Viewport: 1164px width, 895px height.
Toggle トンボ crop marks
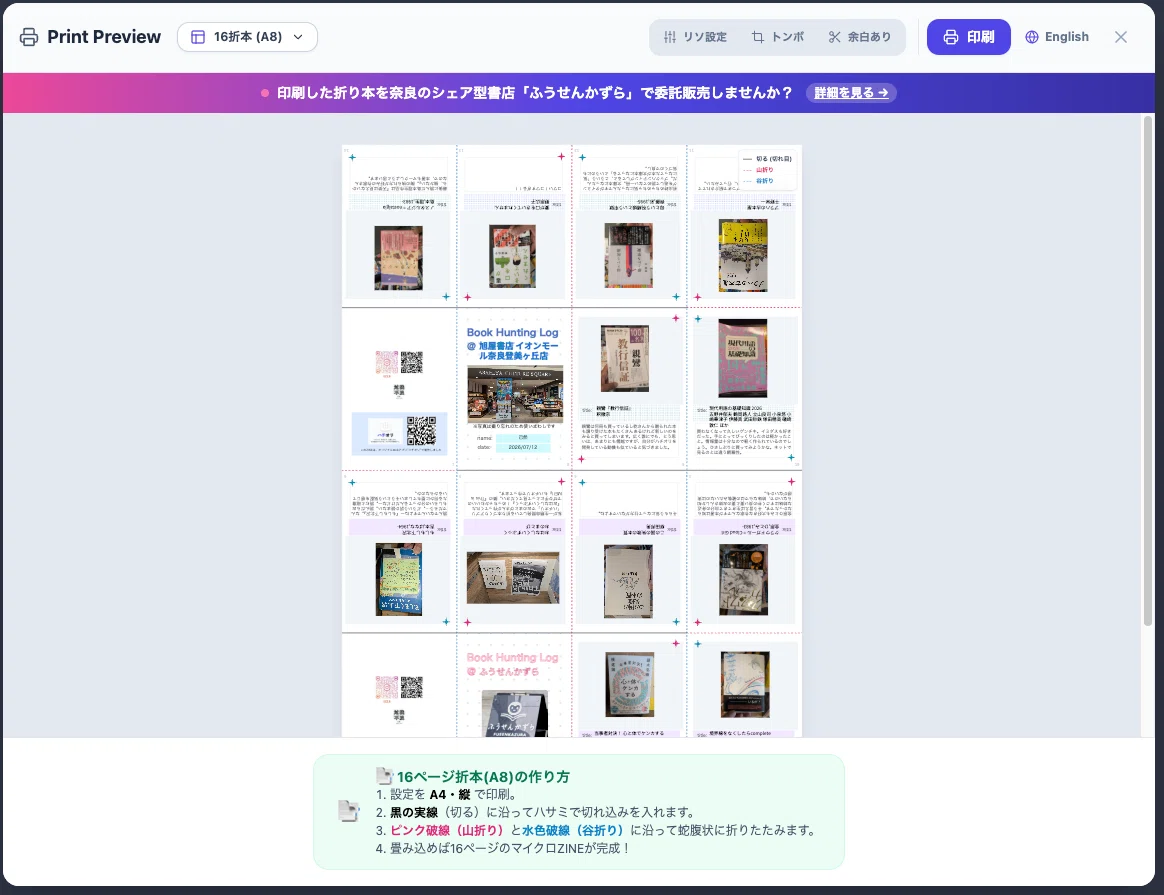[778, 37]
